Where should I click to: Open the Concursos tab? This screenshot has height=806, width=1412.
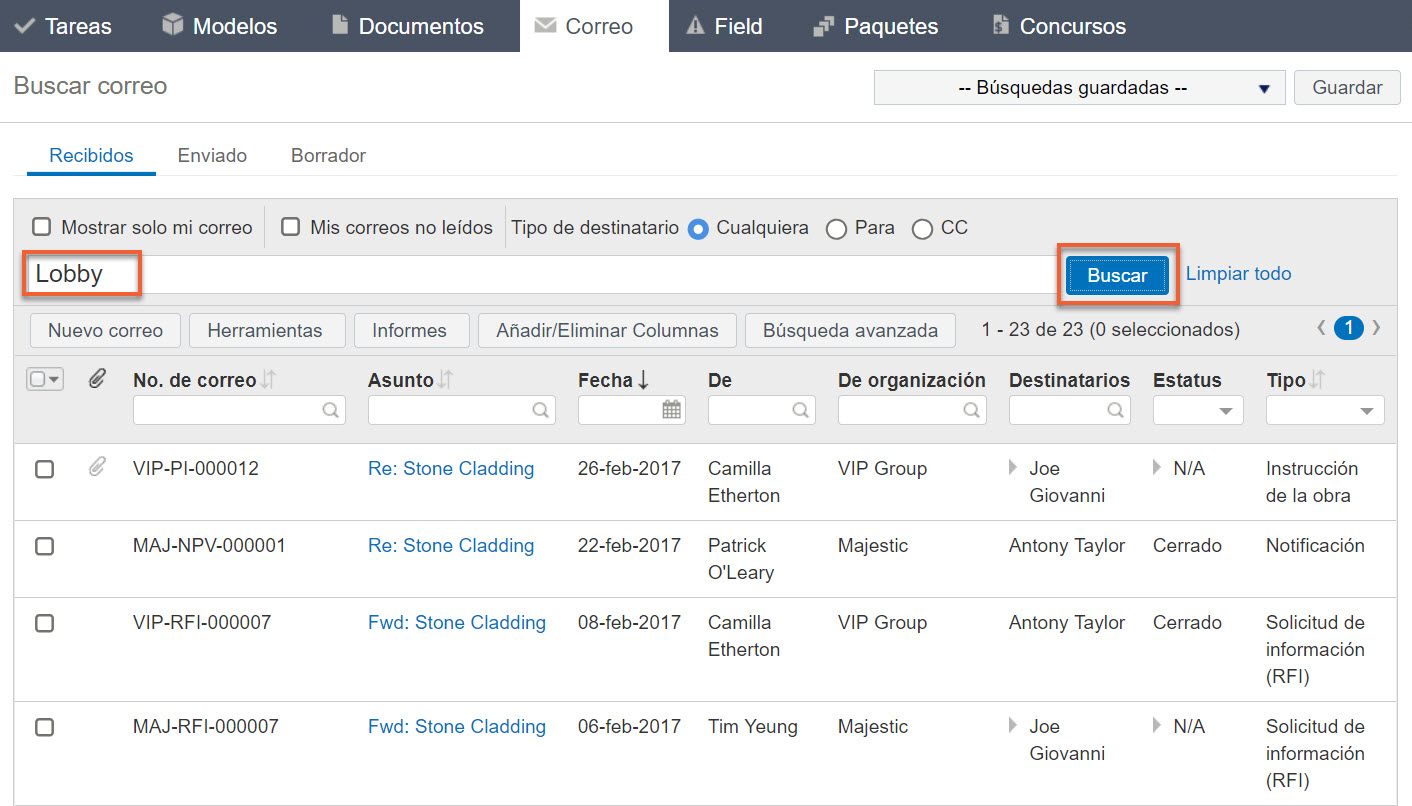click(1059, 26)
